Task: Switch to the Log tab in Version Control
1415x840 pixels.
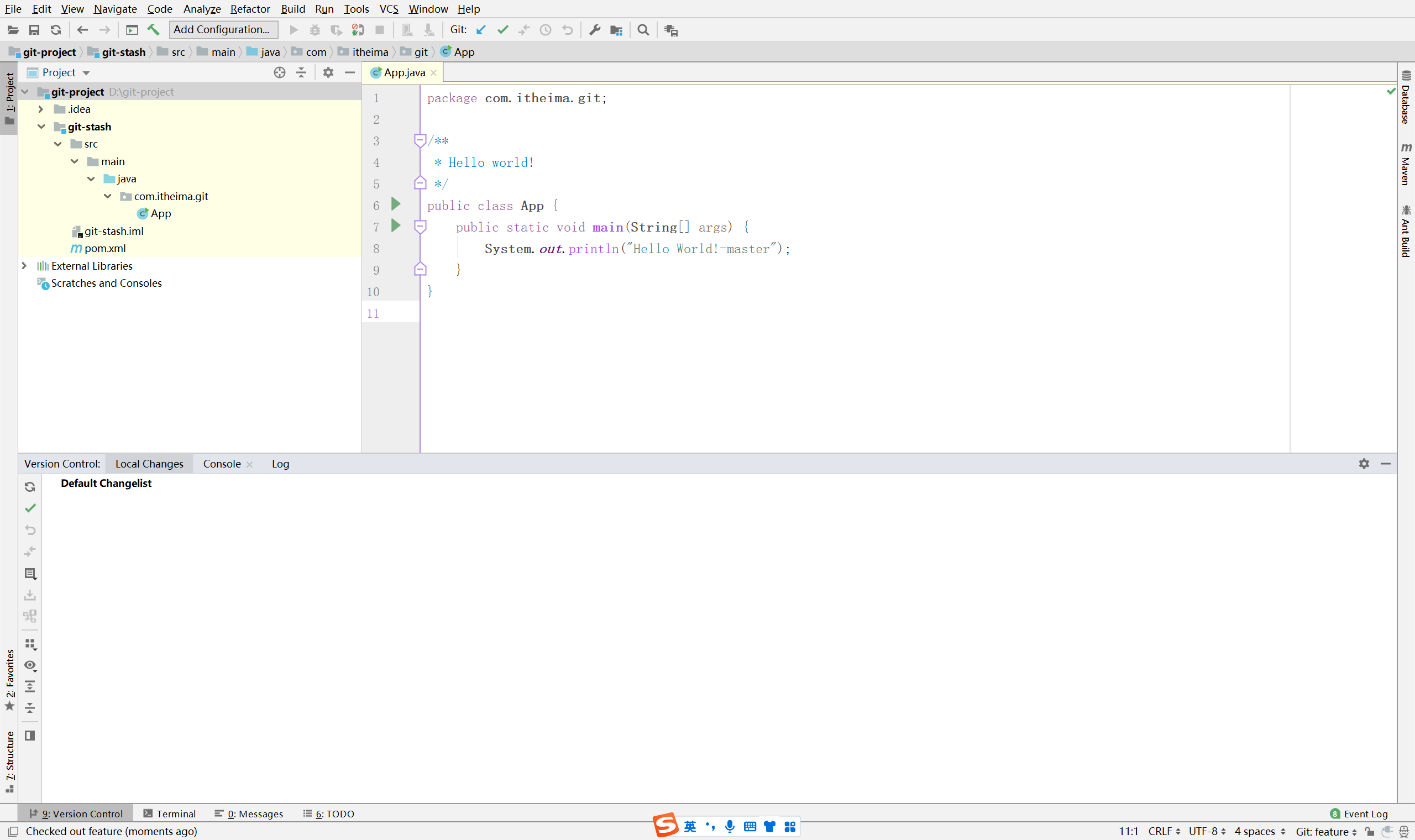Action: pyautogui.click(x=280, y=463)
